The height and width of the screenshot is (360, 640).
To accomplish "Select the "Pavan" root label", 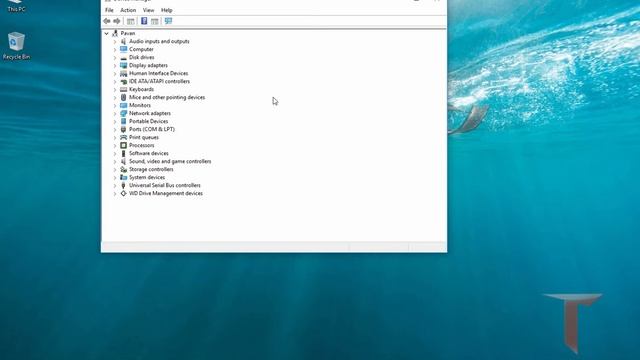I will pos(128,33).
